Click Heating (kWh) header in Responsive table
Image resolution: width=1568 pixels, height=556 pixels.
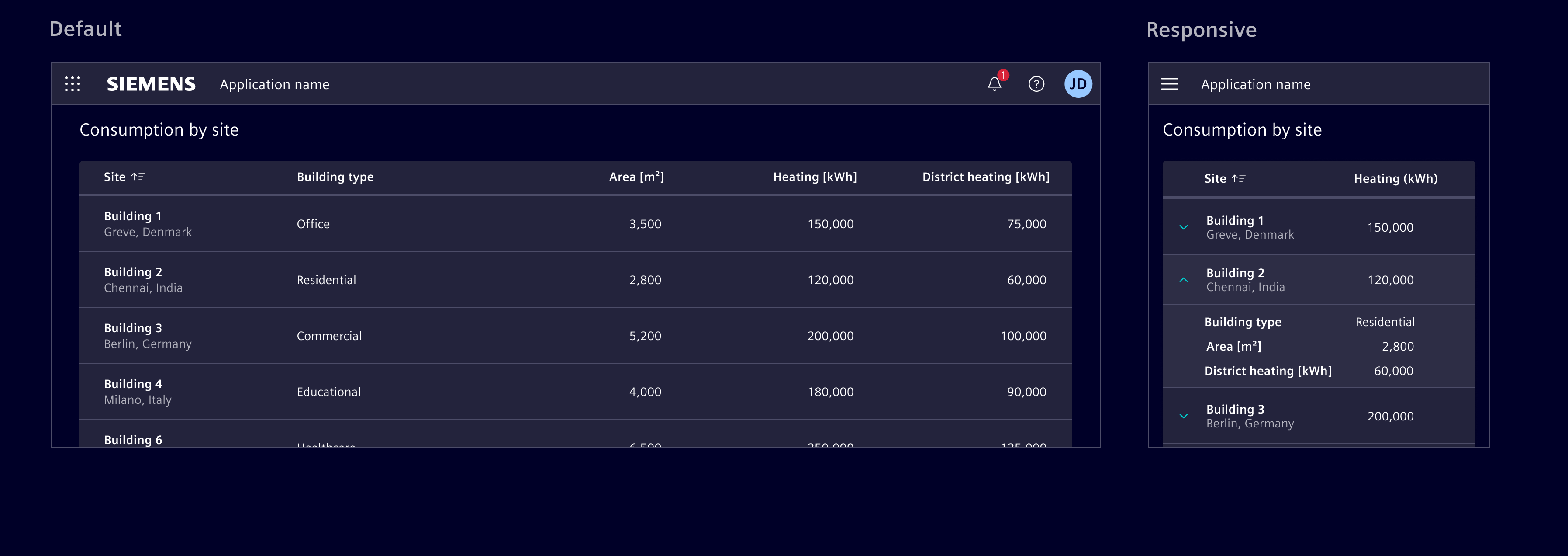click(x=1395, y=178)
